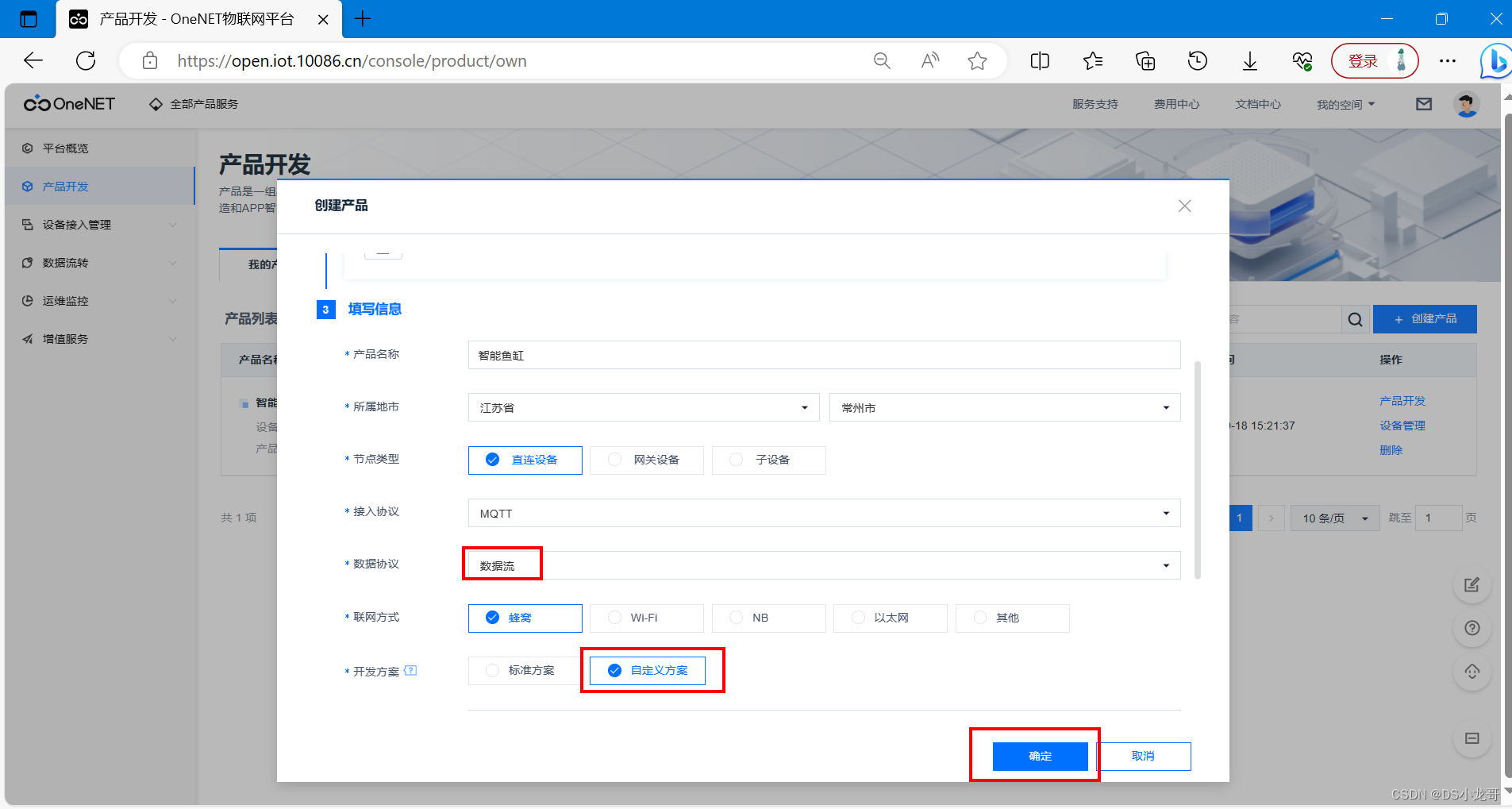Click the 产品名称 input field
This screenshot has width=1512, height=809.
(824, 355)
